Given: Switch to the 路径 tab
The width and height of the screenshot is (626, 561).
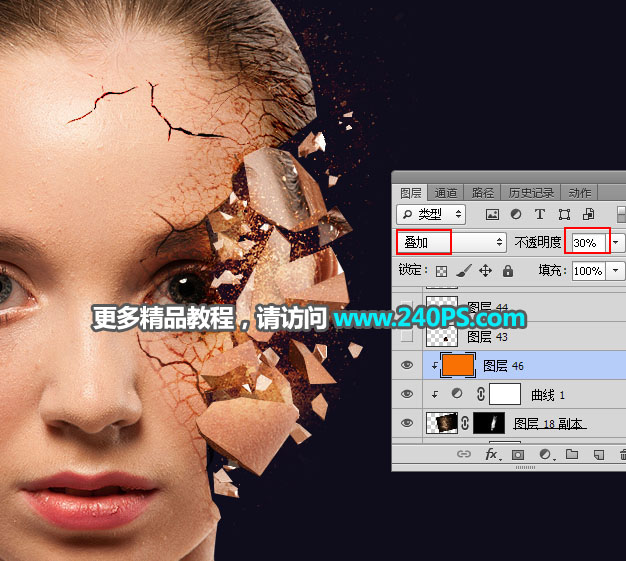Looking at the screenshot, I should 482,193.
